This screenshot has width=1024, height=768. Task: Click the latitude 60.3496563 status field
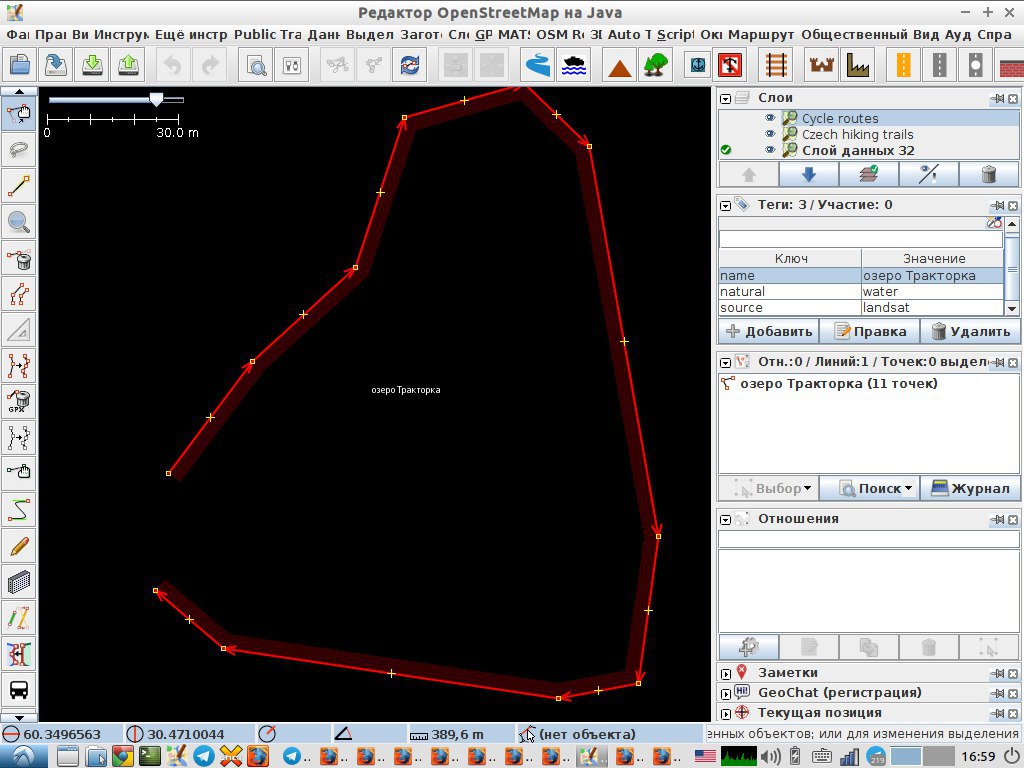[x=62, y=734]
